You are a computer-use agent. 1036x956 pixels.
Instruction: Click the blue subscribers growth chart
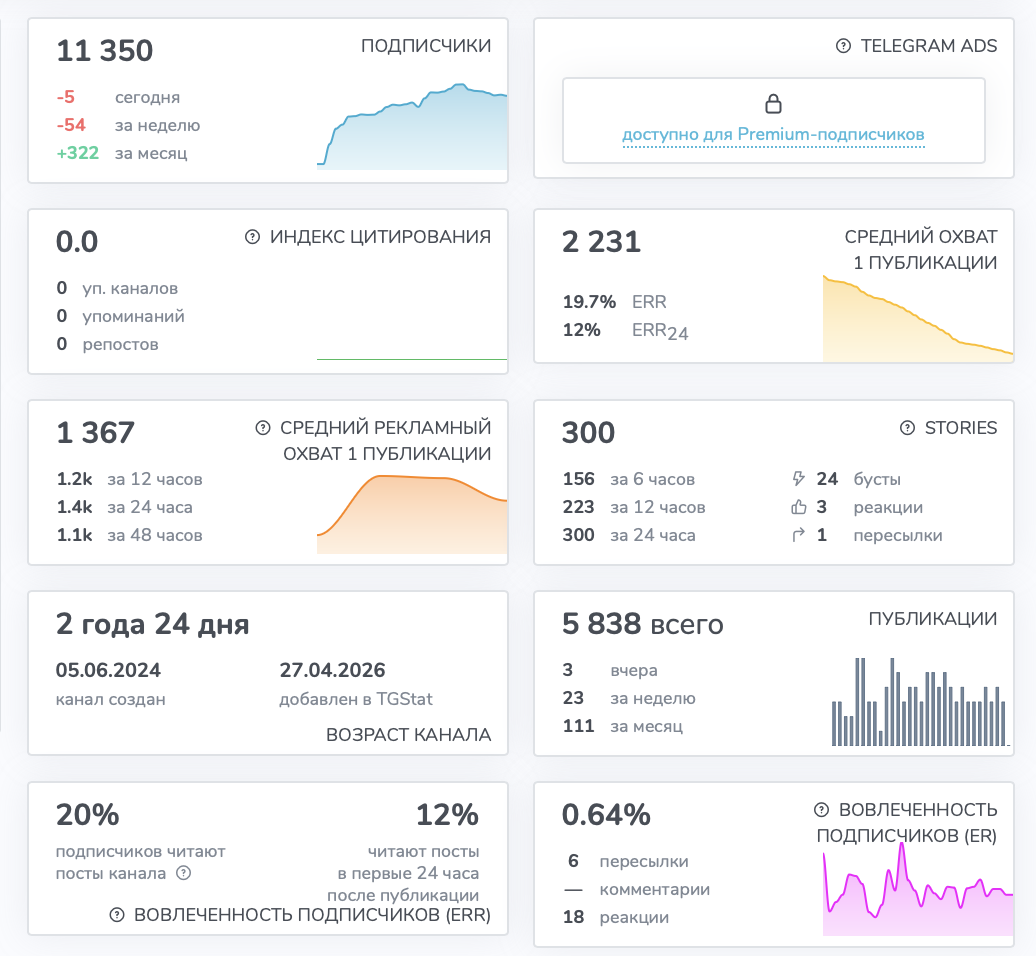tap(412, 126)
